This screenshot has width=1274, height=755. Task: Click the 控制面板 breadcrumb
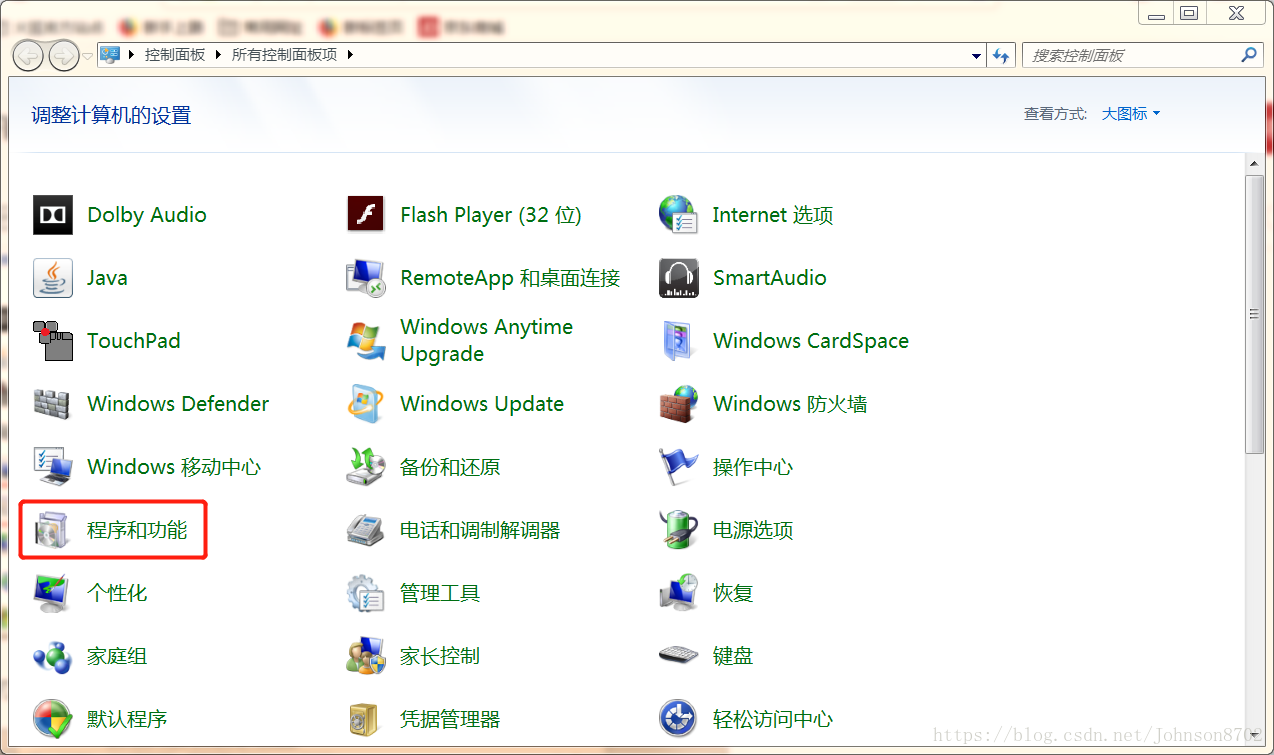click(174, 55)
